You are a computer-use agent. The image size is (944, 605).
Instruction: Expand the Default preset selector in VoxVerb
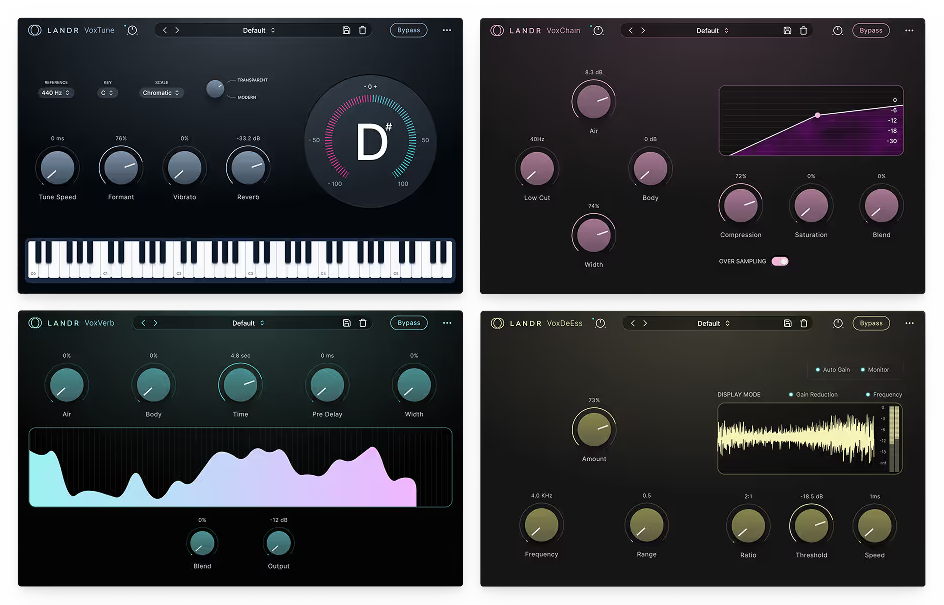[x=248, y=323]
